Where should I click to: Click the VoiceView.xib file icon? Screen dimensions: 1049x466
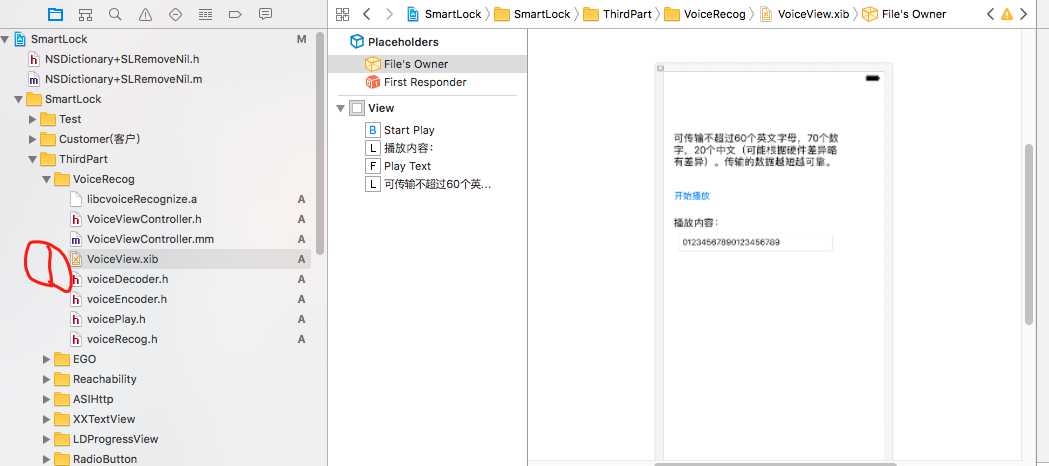pyautogui.click(x=76, y=259)
